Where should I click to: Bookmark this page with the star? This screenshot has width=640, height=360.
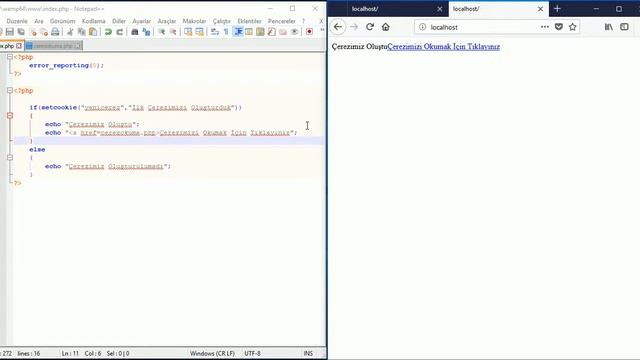[x=573, y=27]
